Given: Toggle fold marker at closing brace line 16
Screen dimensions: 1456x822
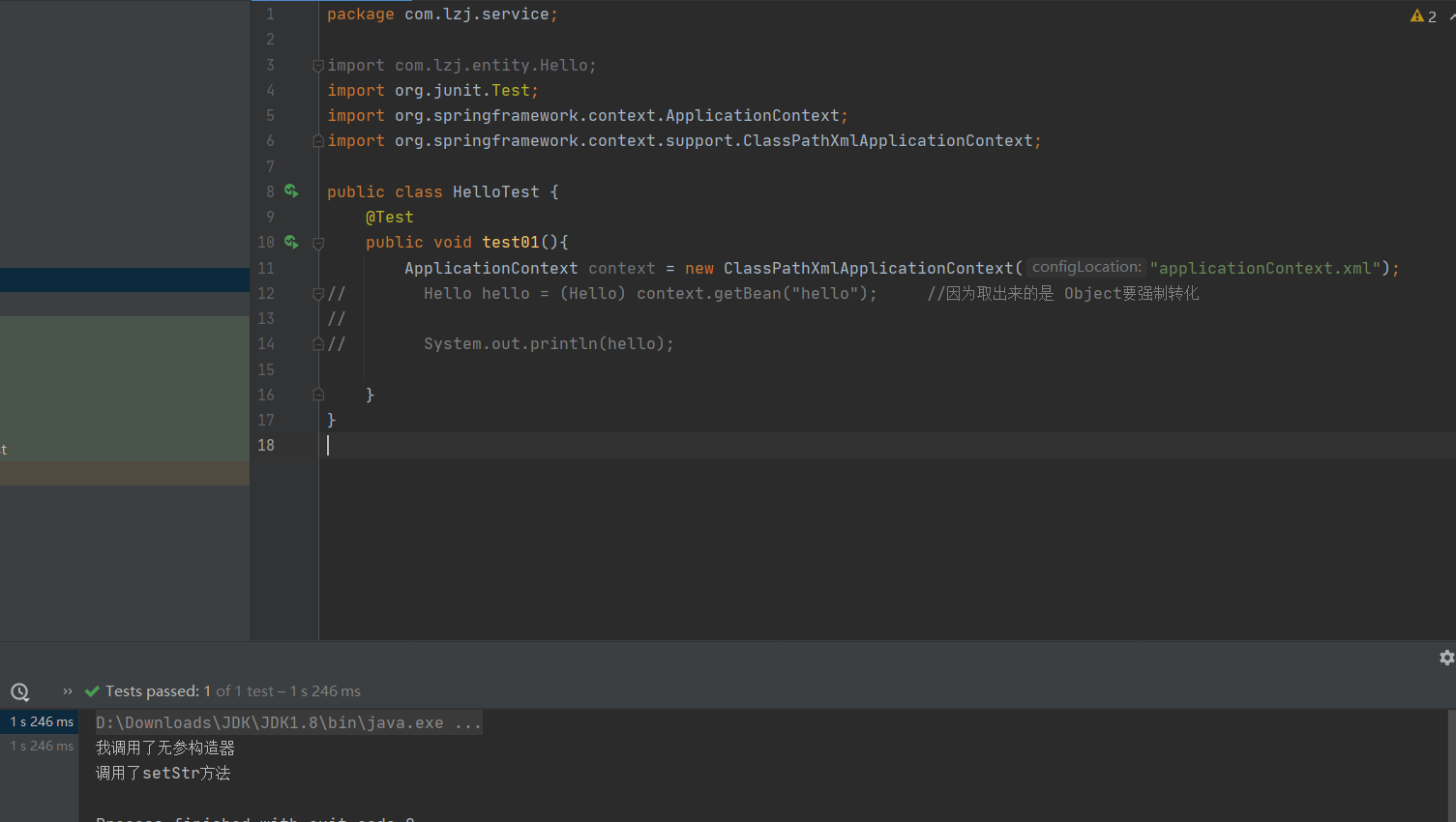Looking at the screenshot, I should 317,395.
